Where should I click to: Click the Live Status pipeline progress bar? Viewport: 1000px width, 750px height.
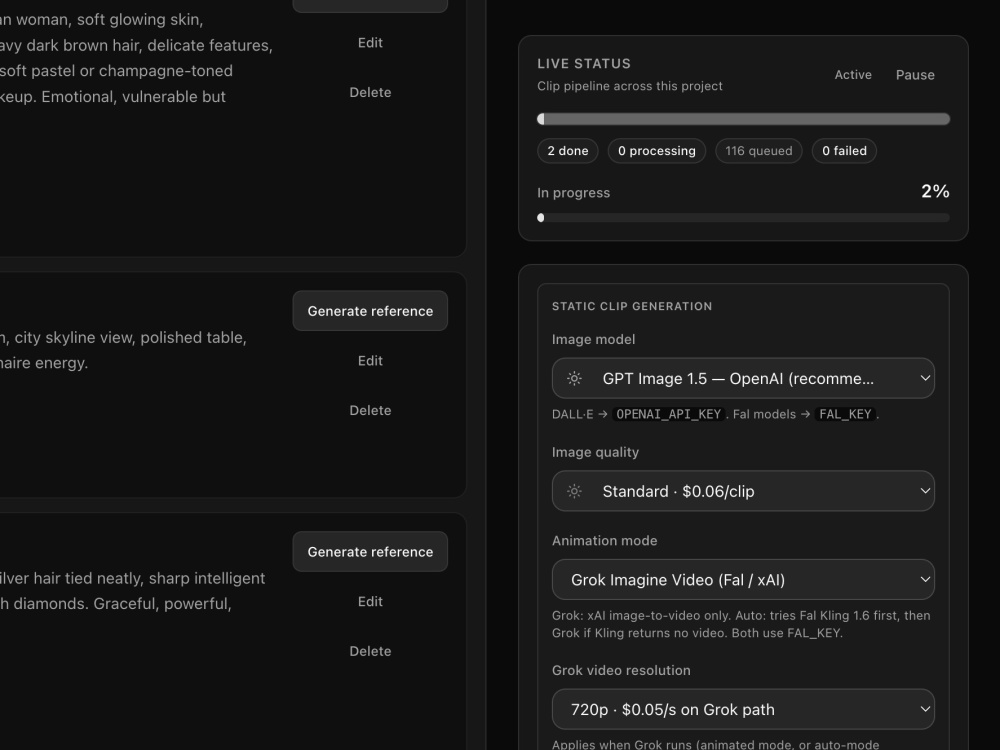coord(744,119)
